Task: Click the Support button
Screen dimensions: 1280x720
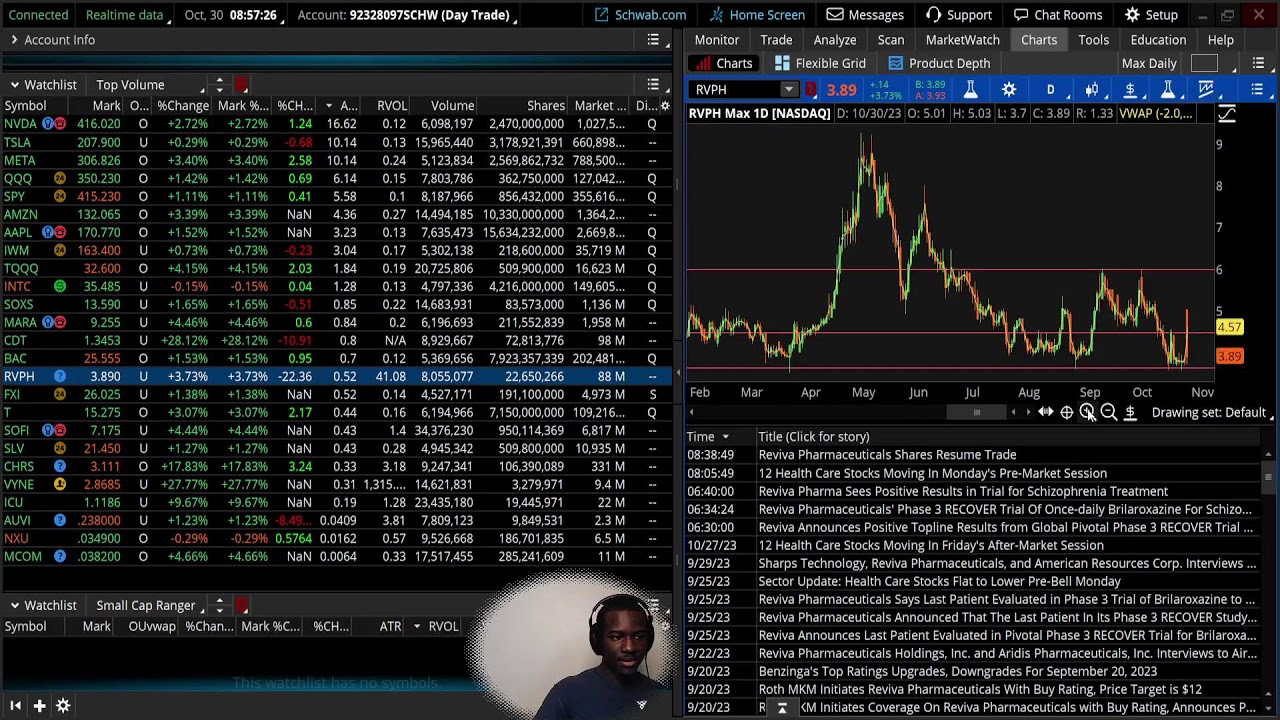Action: [959, 15]
